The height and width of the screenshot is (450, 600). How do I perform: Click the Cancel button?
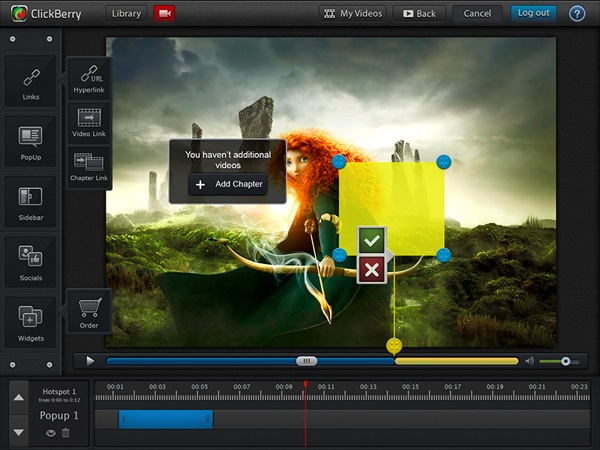point(477,13)
